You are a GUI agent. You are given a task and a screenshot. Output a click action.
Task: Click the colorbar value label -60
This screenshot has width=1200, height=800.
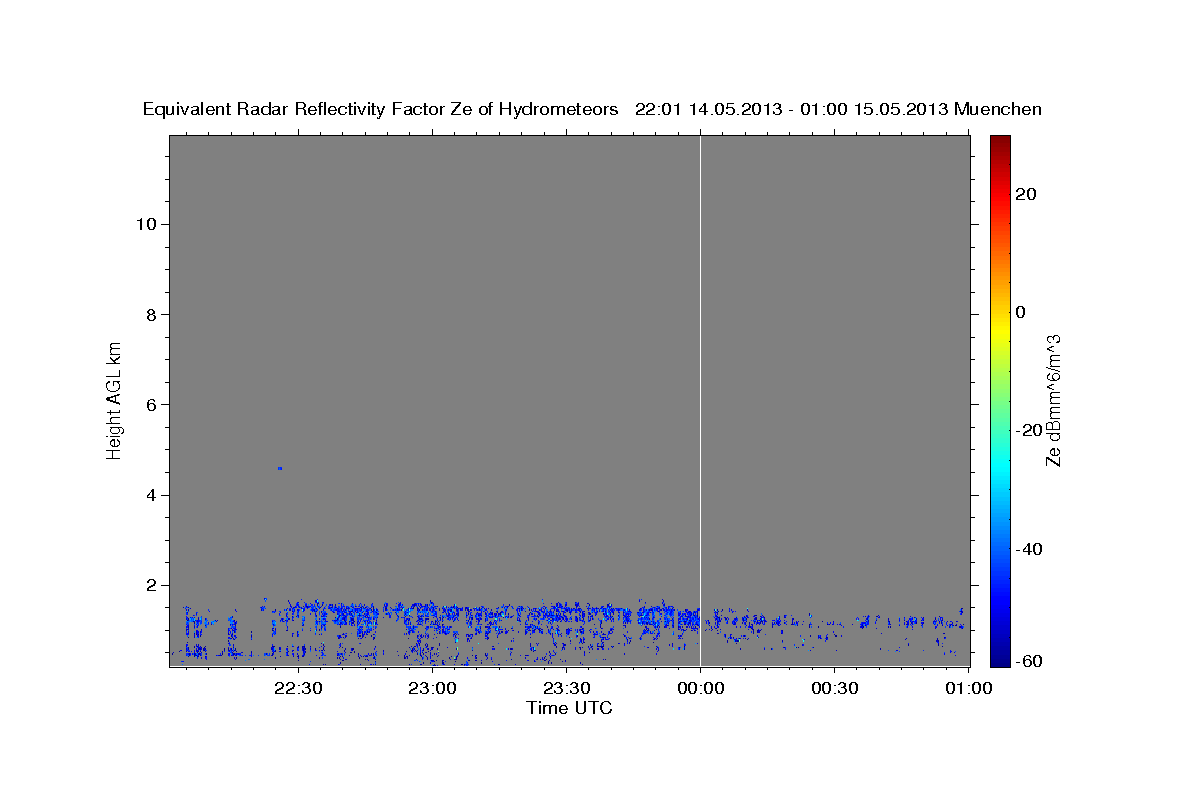[x=1030, y=661]
